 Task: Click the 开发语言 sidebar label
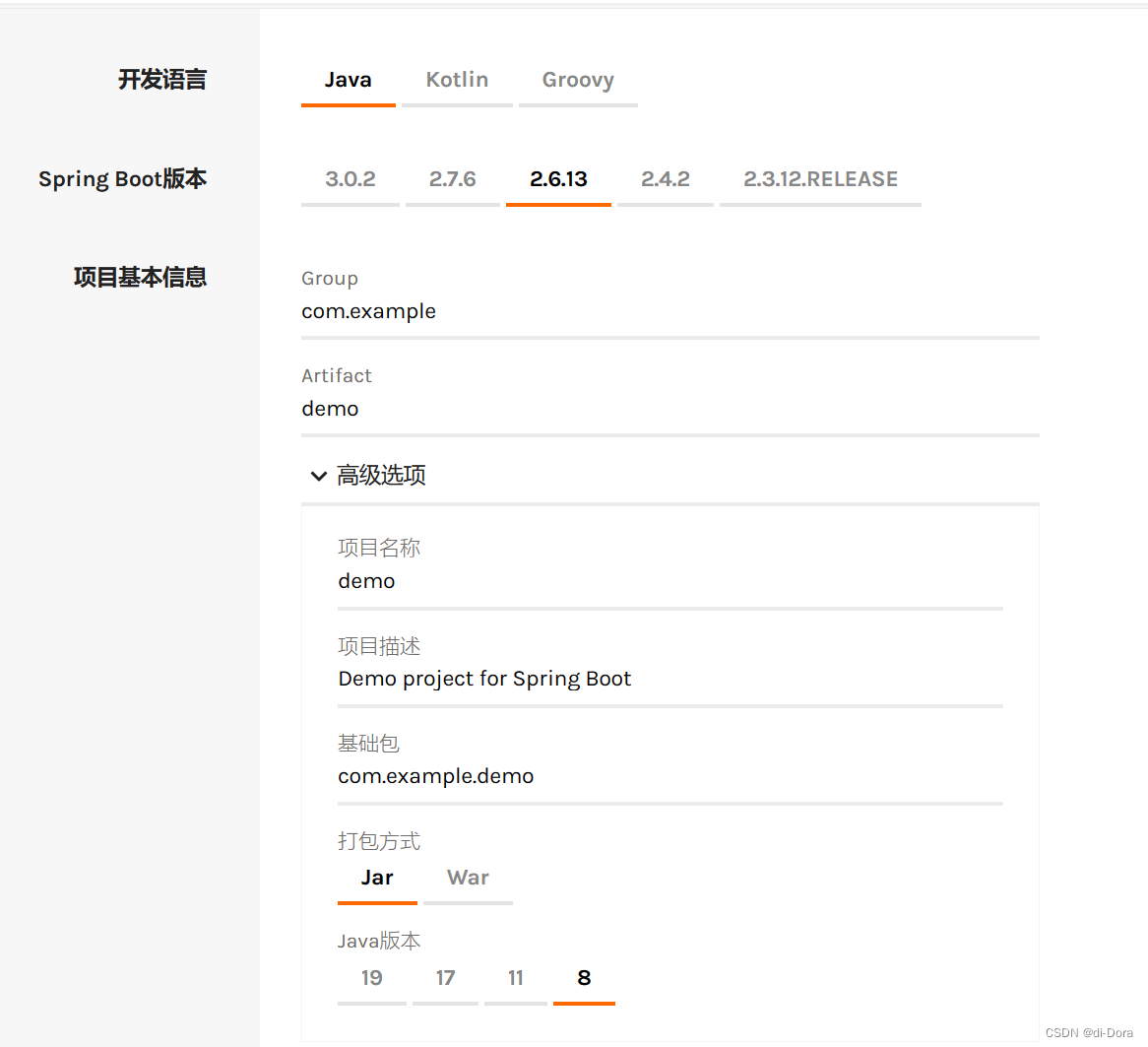click(162, 79)
